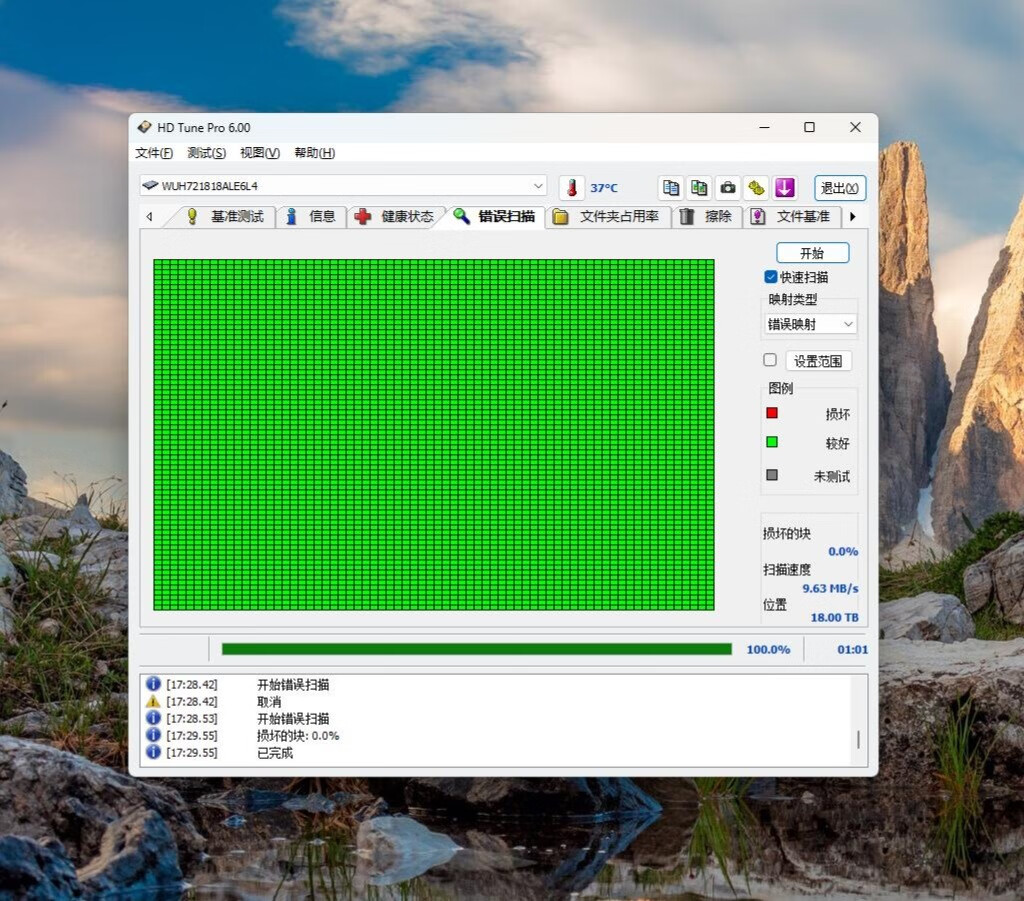
Task: Click the magnifier error scan icon
Action: (461, 217)
